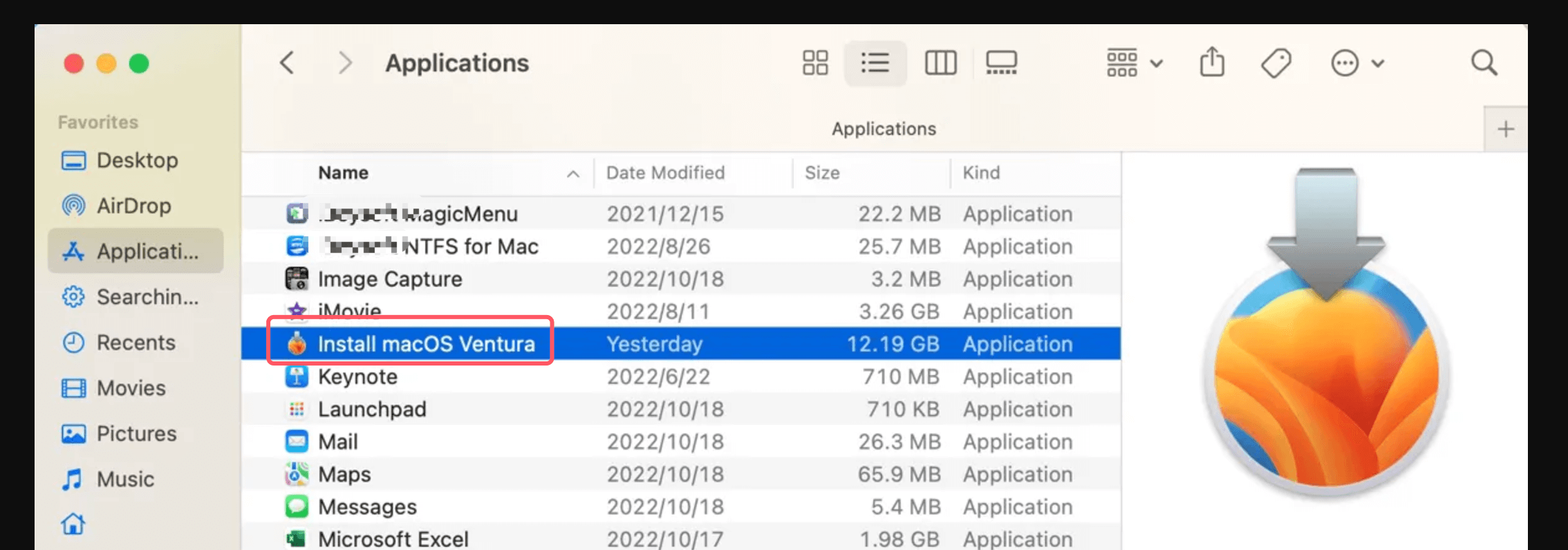This screenshot has width=1568, height=550.
Task: Go forward with the right chevron
Action: point(344,63)
